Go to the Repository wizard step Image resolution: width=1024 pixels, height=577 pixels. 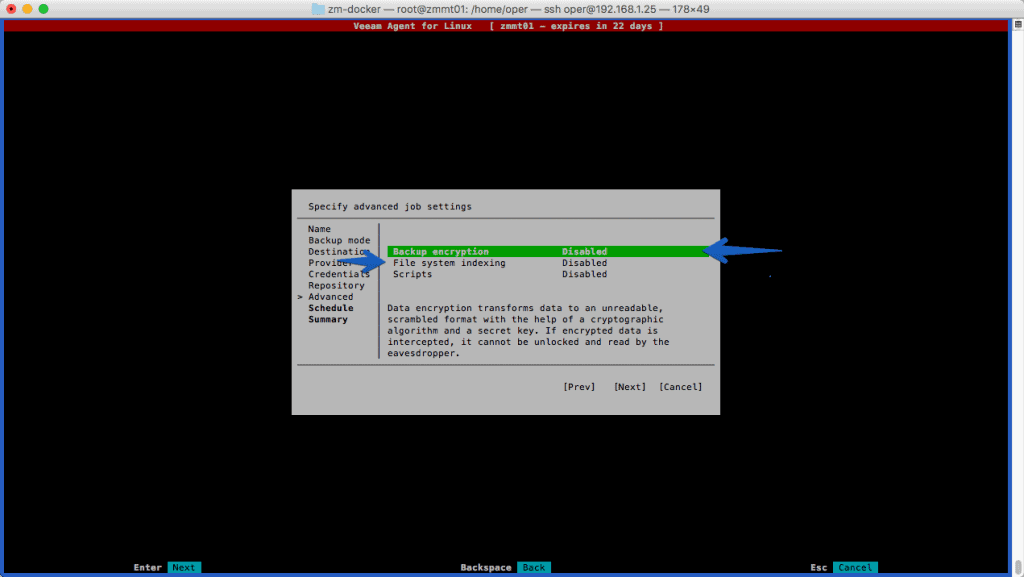coord(336,285)
